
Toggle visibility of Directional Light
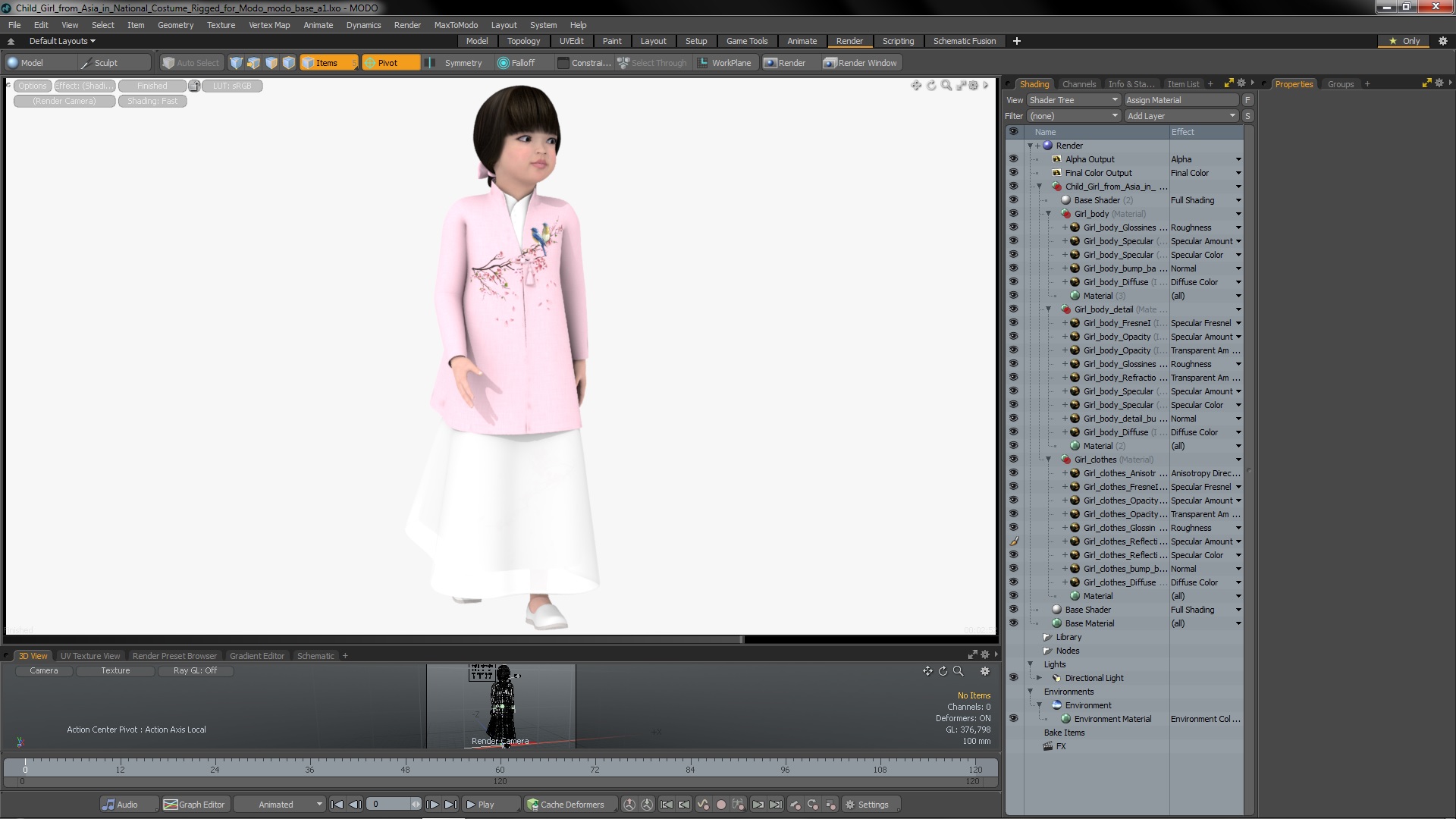(x=1013, y=678)
